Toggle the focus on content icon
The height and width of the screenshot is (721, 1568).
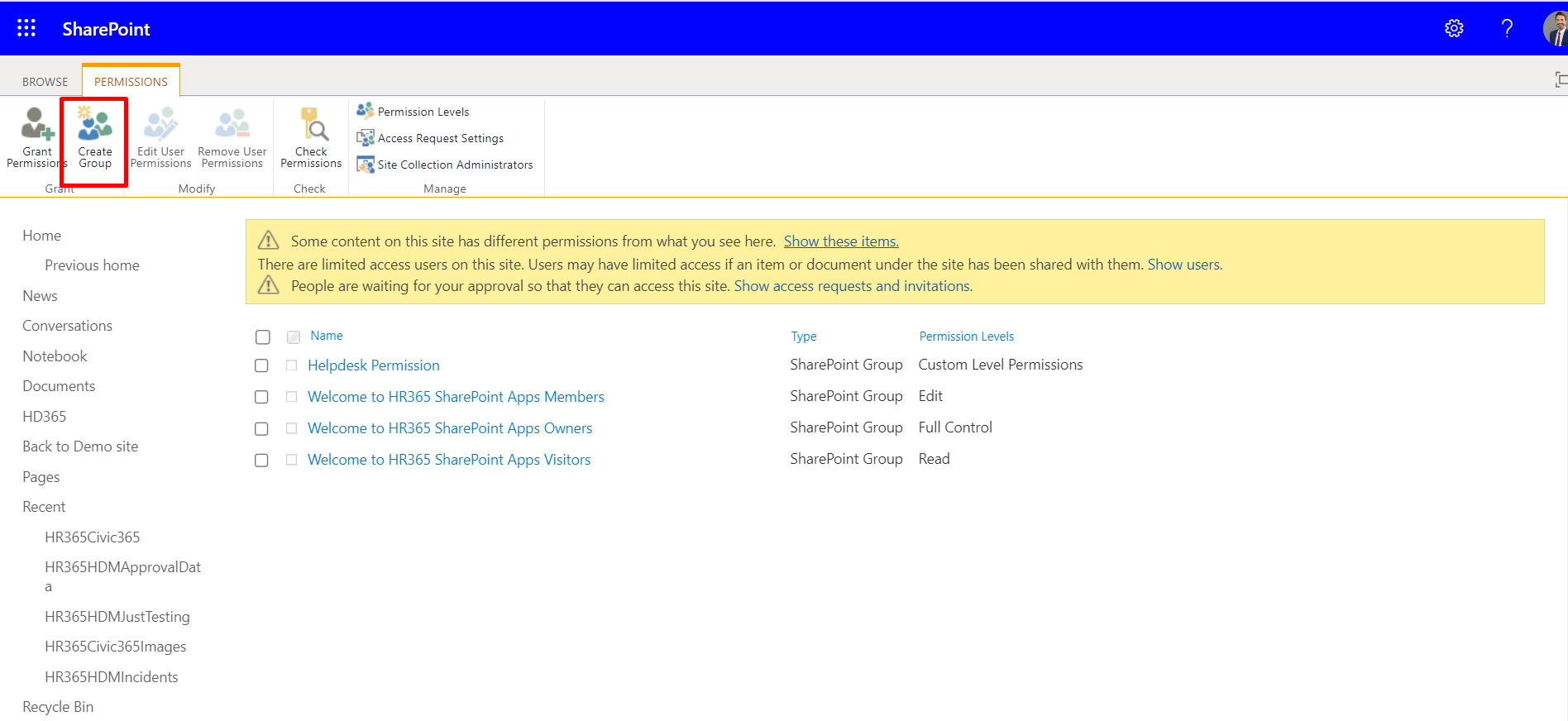tap(1561, 79)
